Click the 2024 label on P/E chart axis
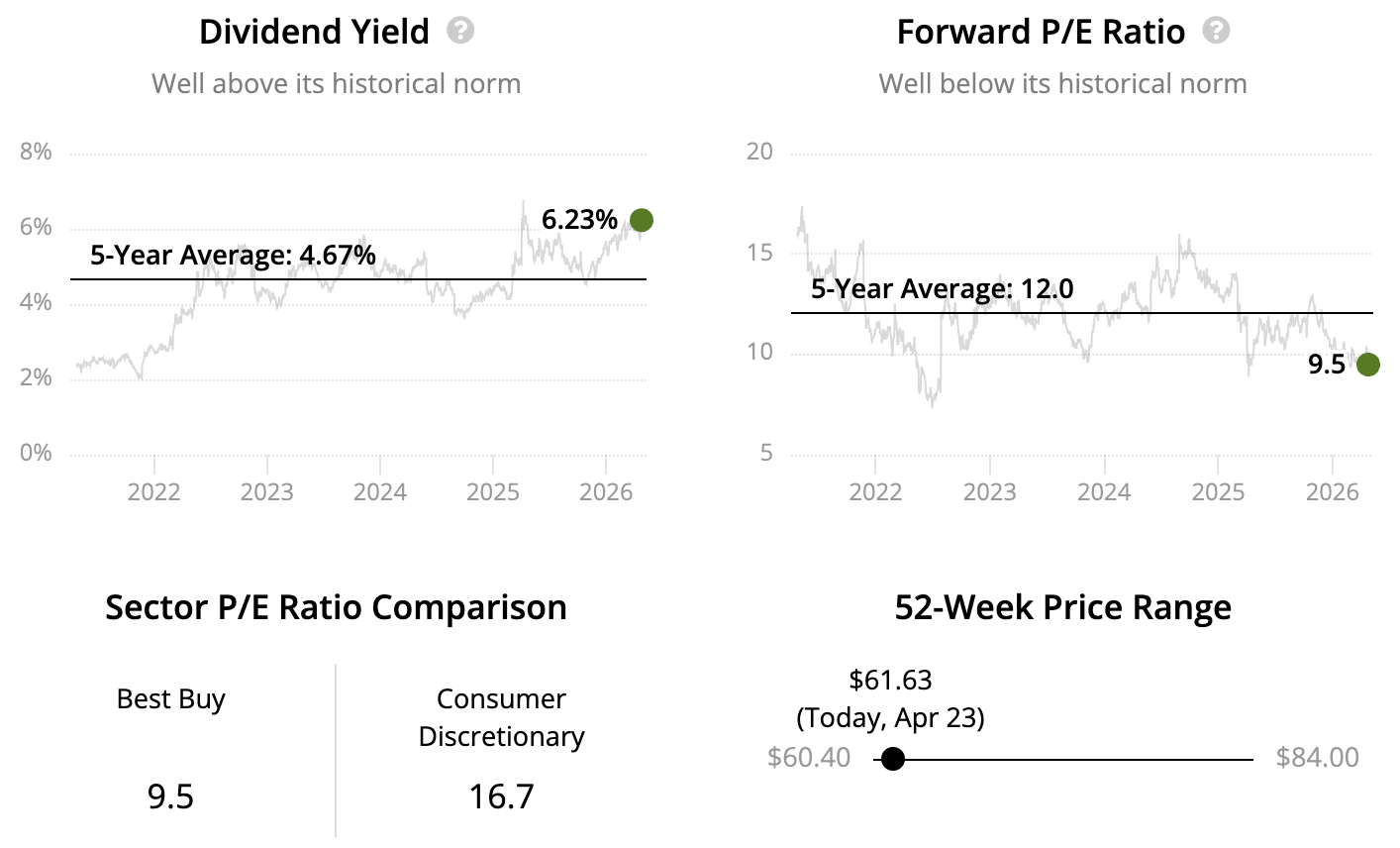 coord(1104,492)
